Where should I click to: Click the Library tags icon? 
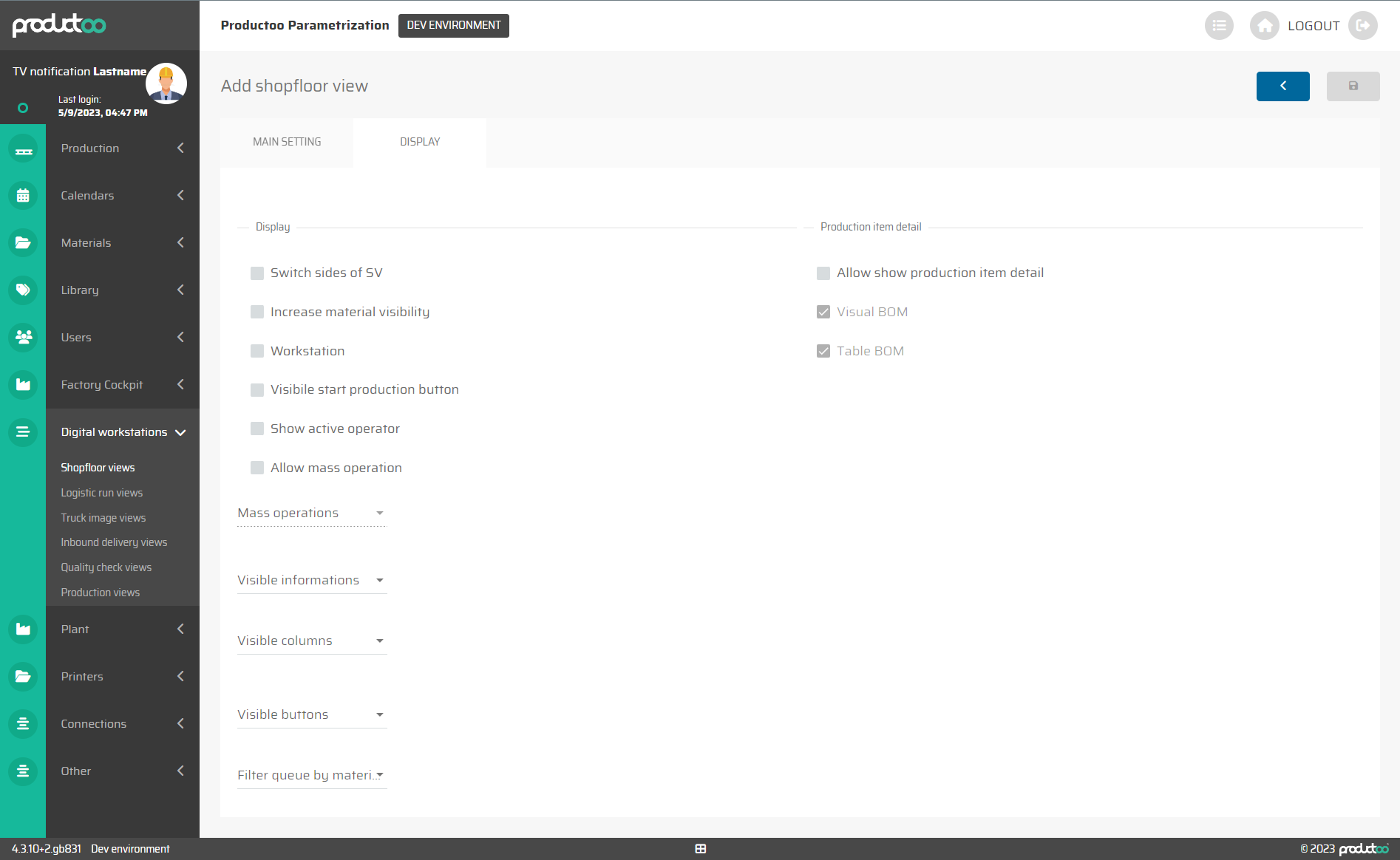coord(23,290)
